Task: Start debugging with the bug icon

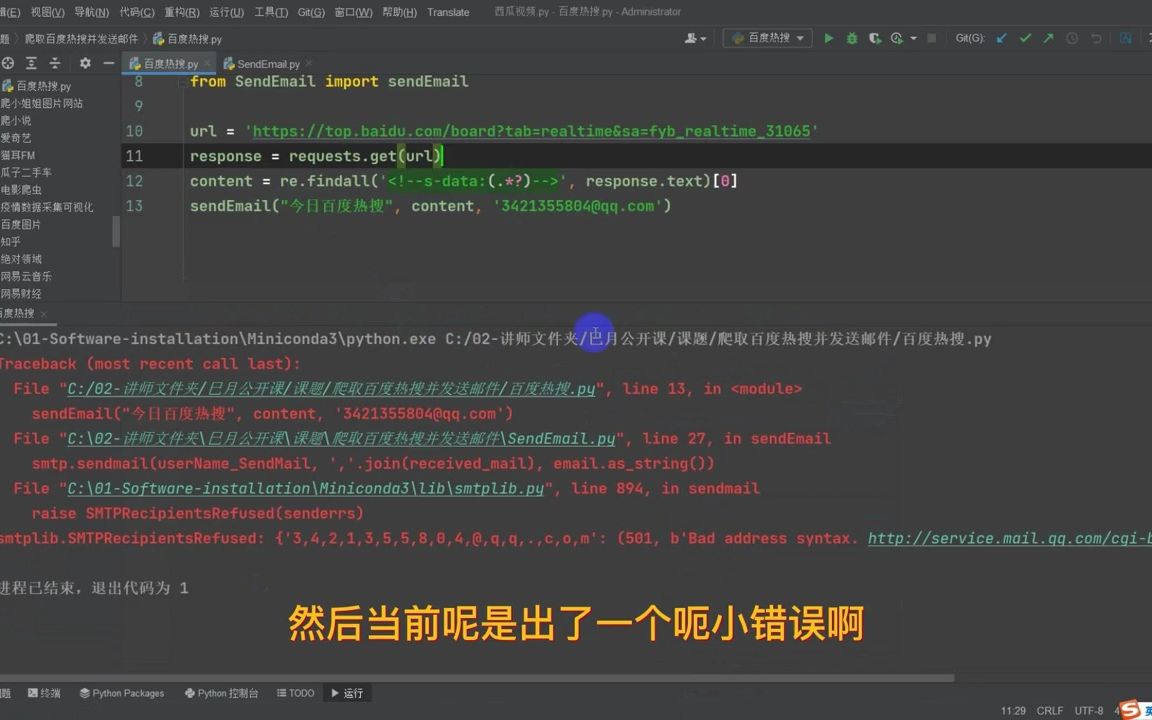Action: pyautogui.click(x=851, y=37)
